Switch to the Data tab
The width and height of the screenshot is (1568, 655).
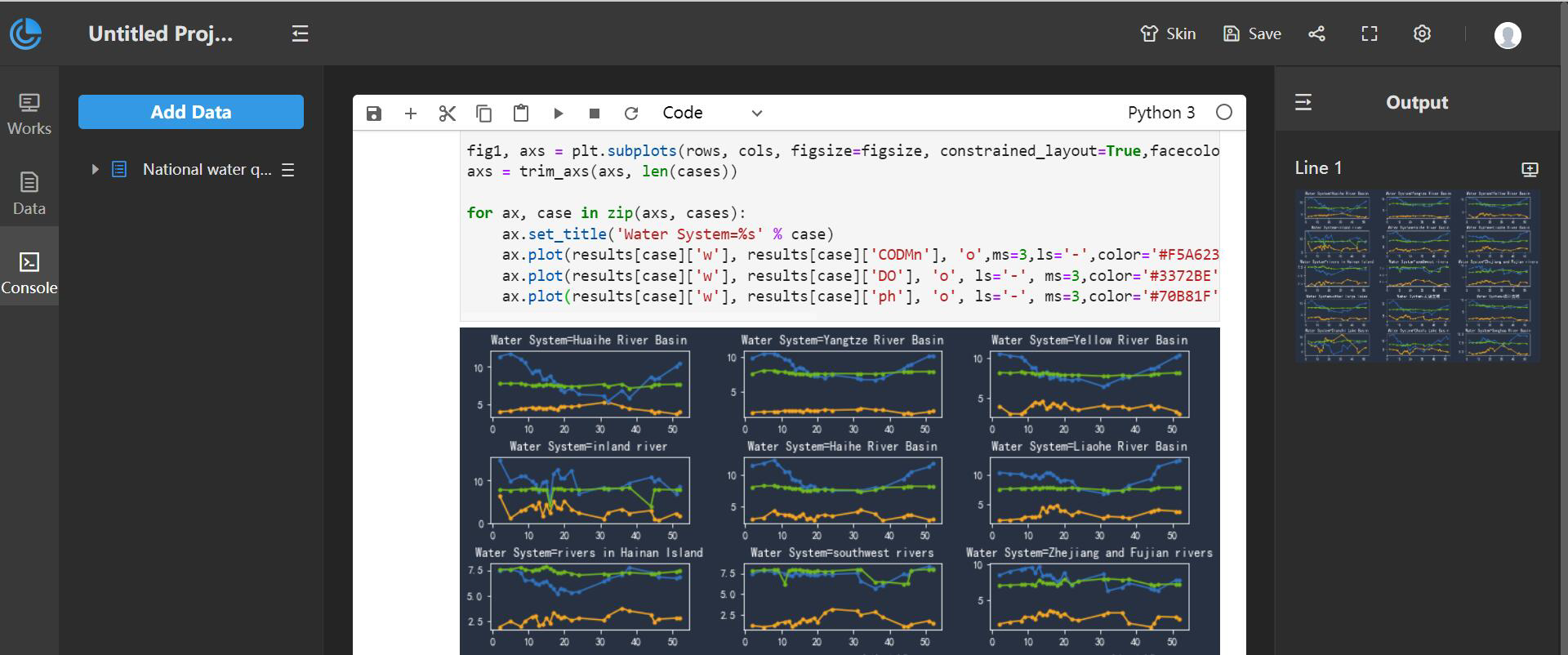(x=29, y=194)
